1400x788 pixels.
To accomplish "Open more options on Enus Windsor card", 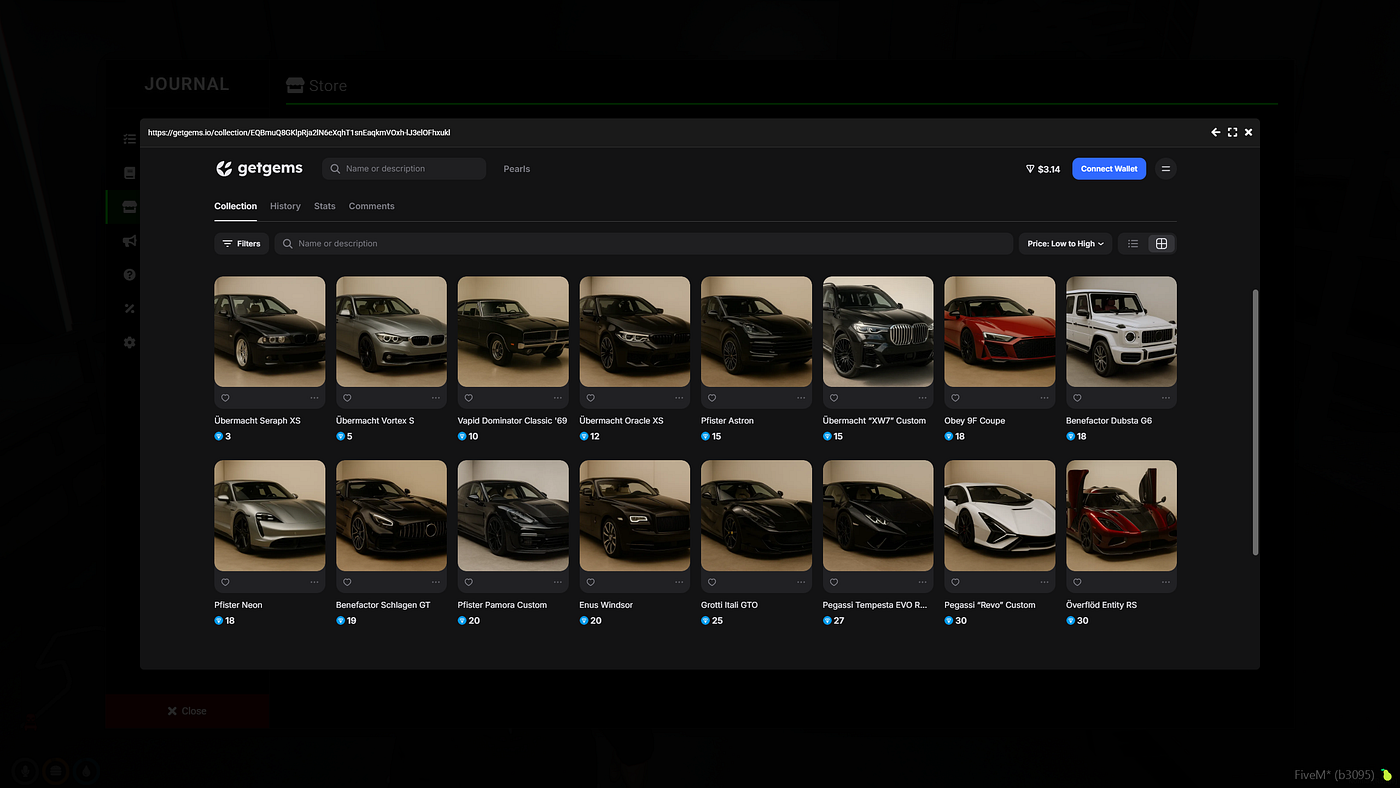I will [x=679, y=582].
